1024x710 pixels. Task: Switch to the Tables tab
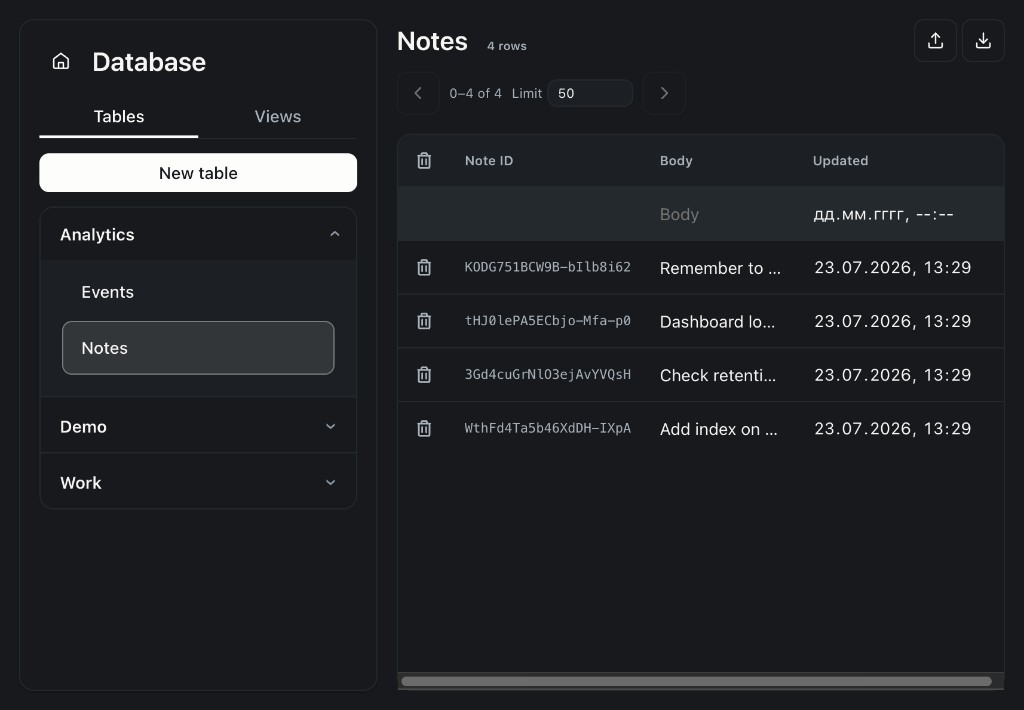(119, 116)
